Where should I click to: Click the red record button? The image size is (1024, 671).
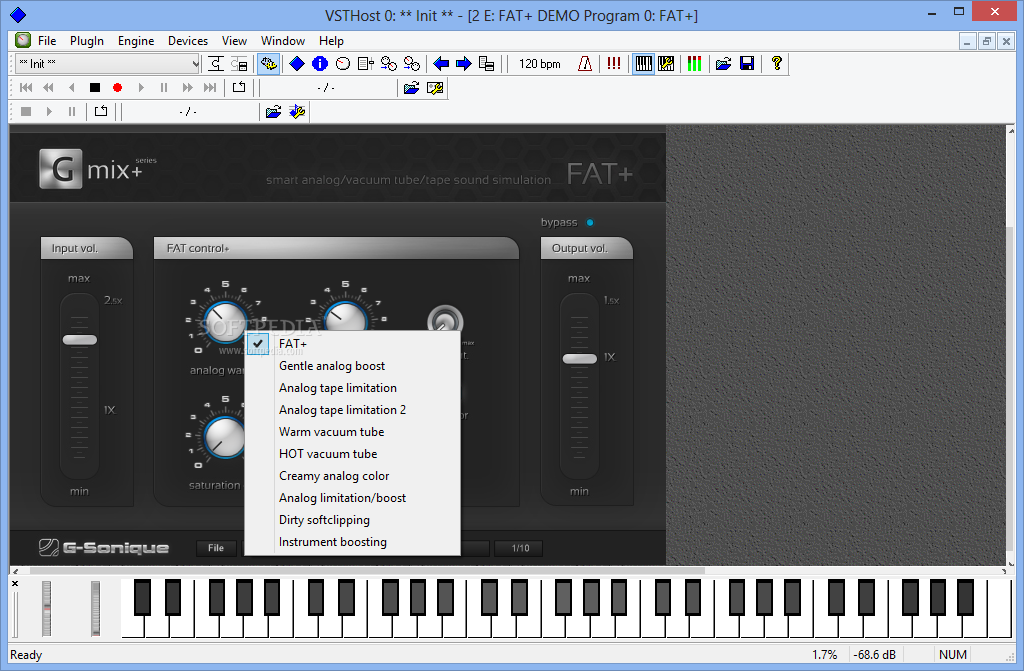click(118, 88)
